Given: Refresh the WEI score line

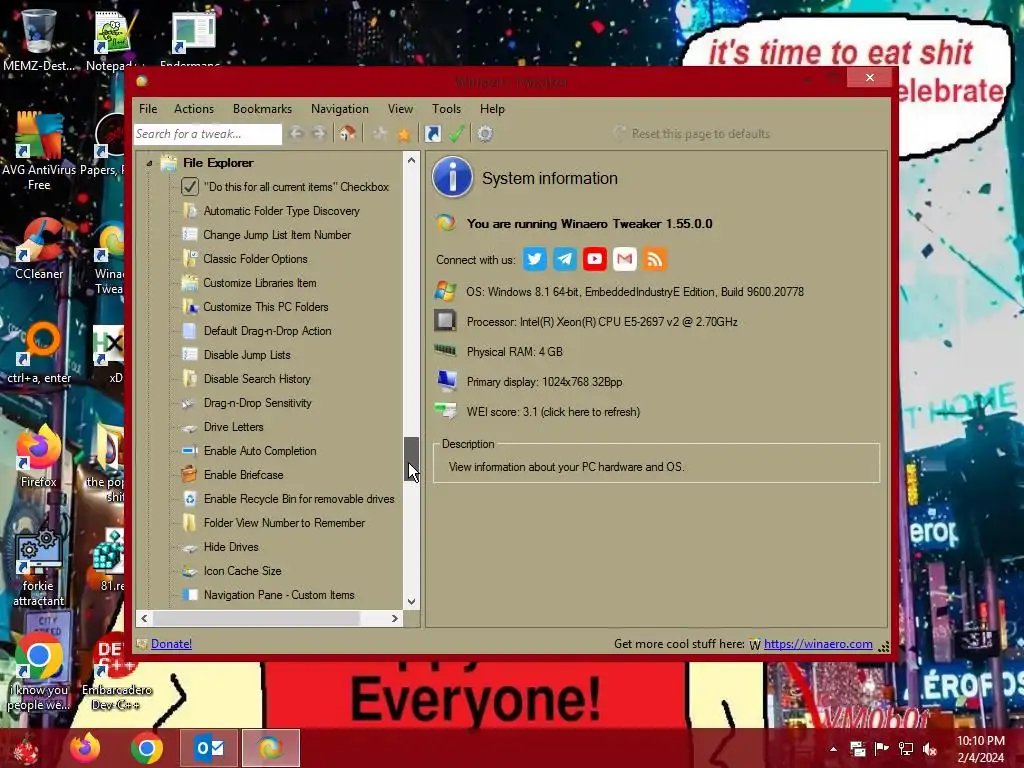Looking at the screenshot, I should tap(553, 412).
